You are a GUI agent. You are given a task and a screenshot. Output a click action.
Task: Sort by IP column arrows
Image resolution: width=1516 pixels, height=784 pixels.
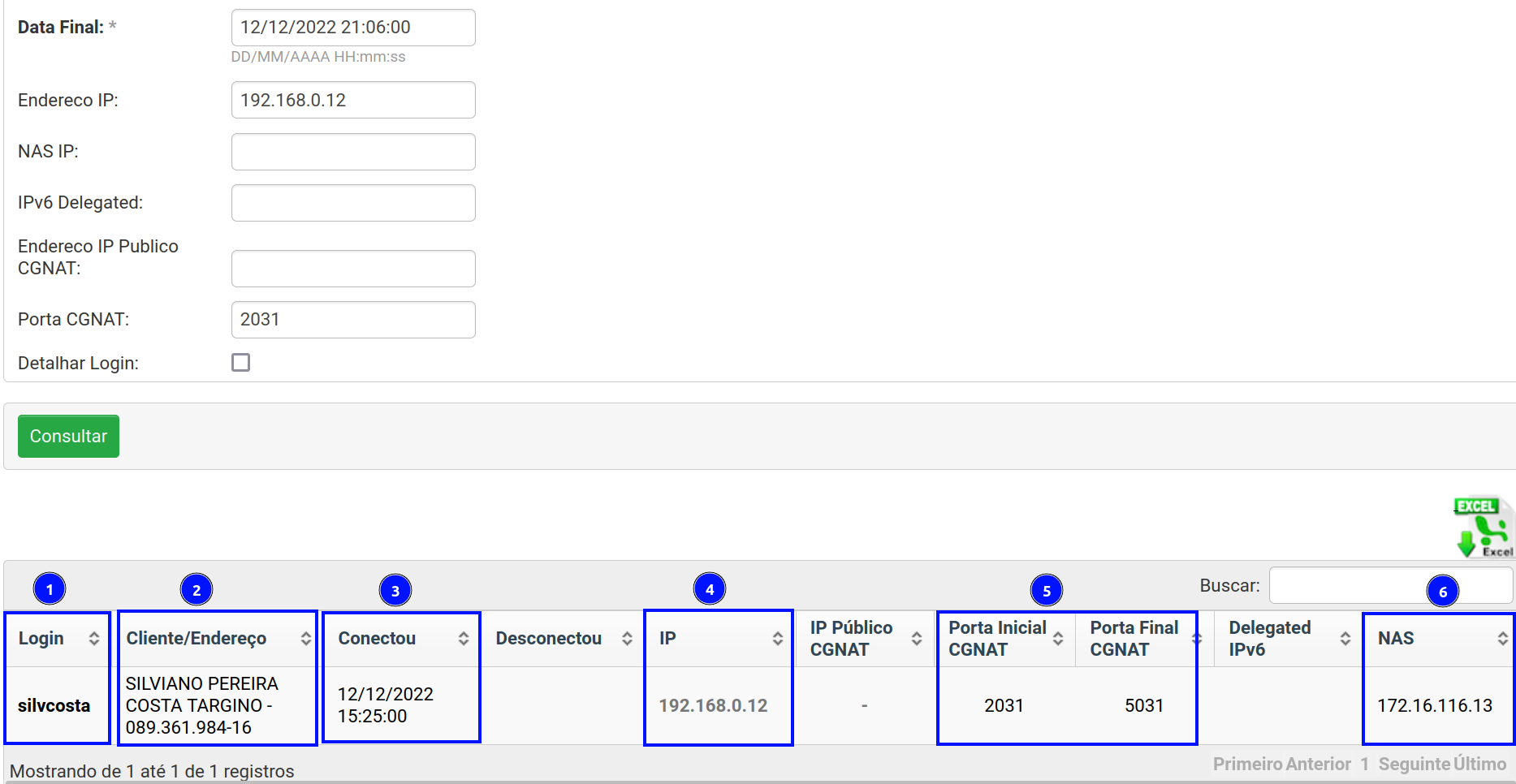777,639
